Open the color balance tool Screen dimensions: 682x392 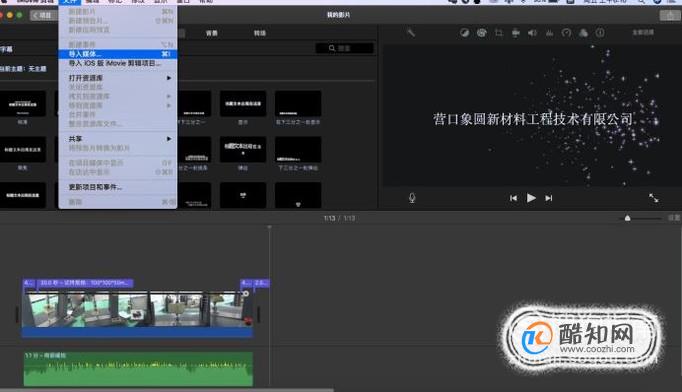(465, 33)
